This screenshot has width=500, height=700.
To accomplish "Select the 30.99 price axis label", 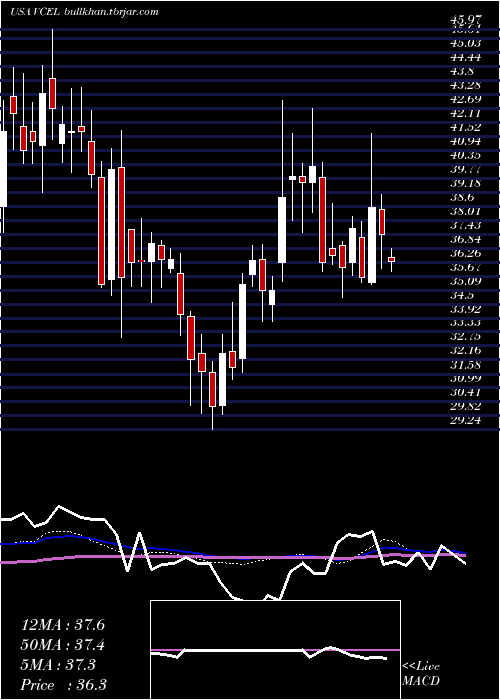I will pos(466,379).
